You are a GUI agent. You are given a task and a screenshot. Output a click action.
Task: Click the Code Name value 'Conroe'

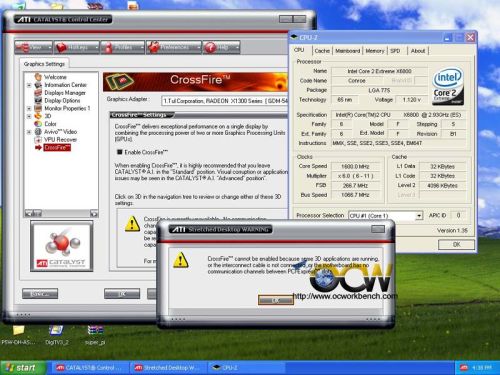tap(356, 81)
